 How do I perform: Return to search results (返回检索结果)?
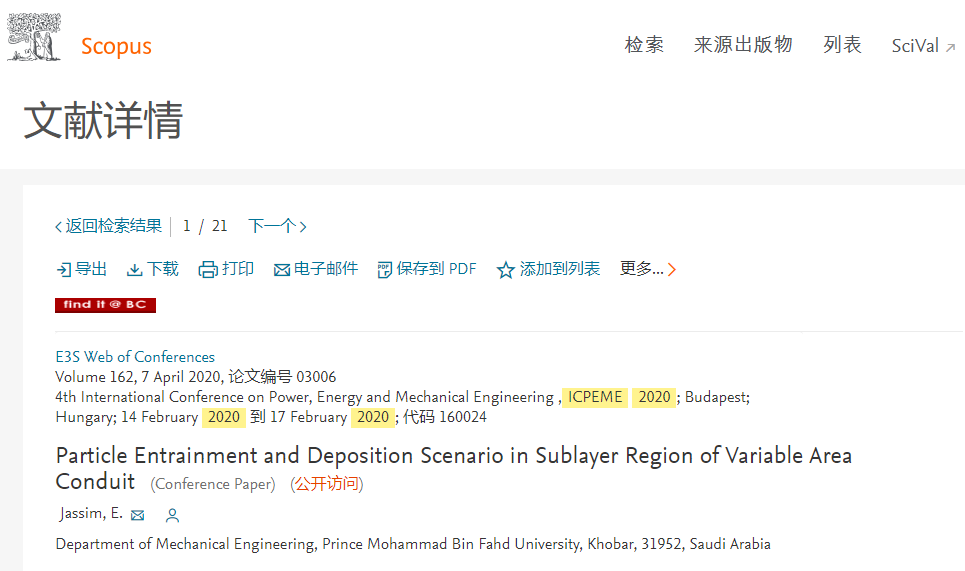108,227
